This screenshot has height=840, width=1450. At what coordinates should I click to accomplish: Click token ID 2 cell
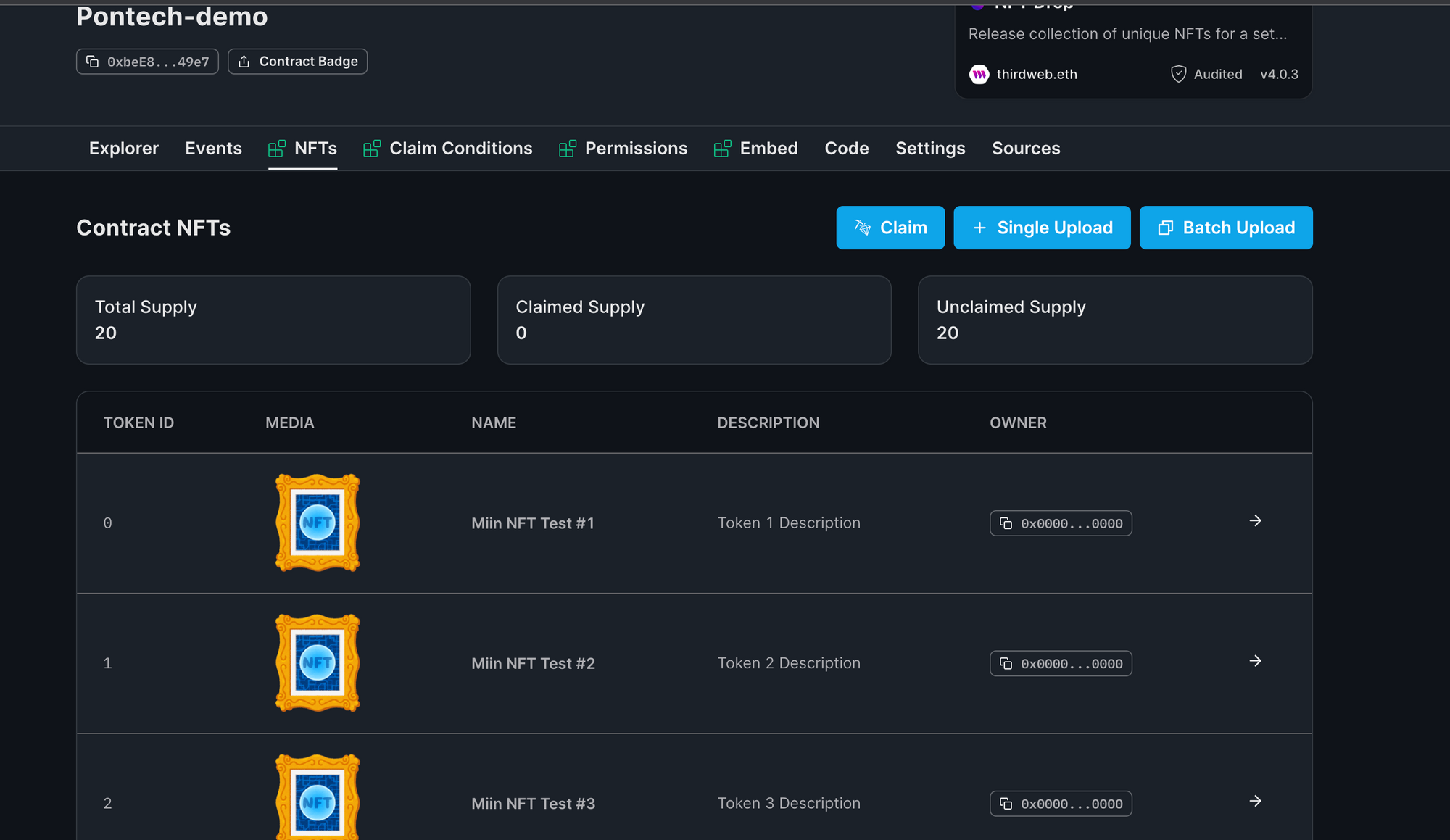[107, 804]
